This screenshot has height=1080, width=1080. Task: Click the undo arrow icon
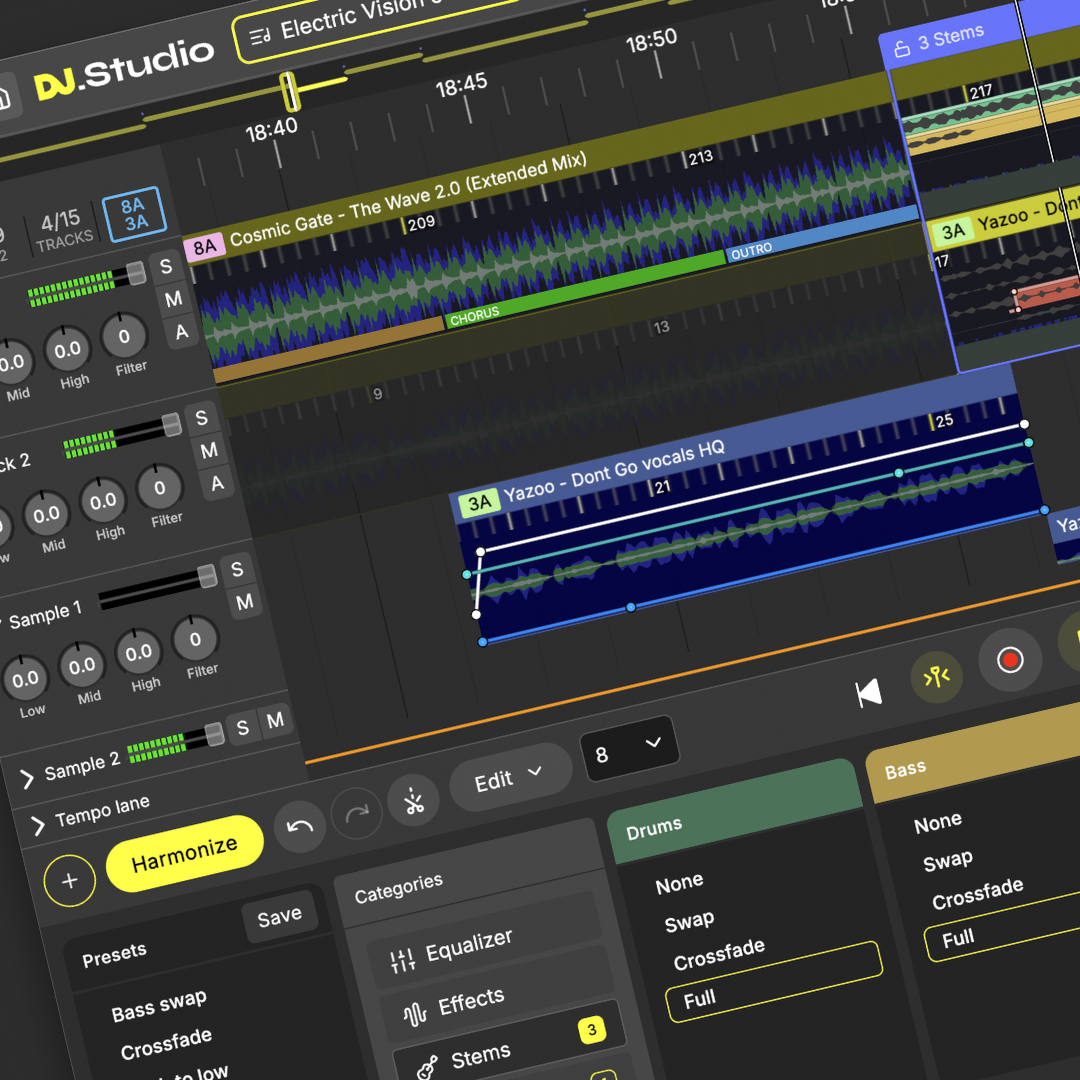click(300, 827)
